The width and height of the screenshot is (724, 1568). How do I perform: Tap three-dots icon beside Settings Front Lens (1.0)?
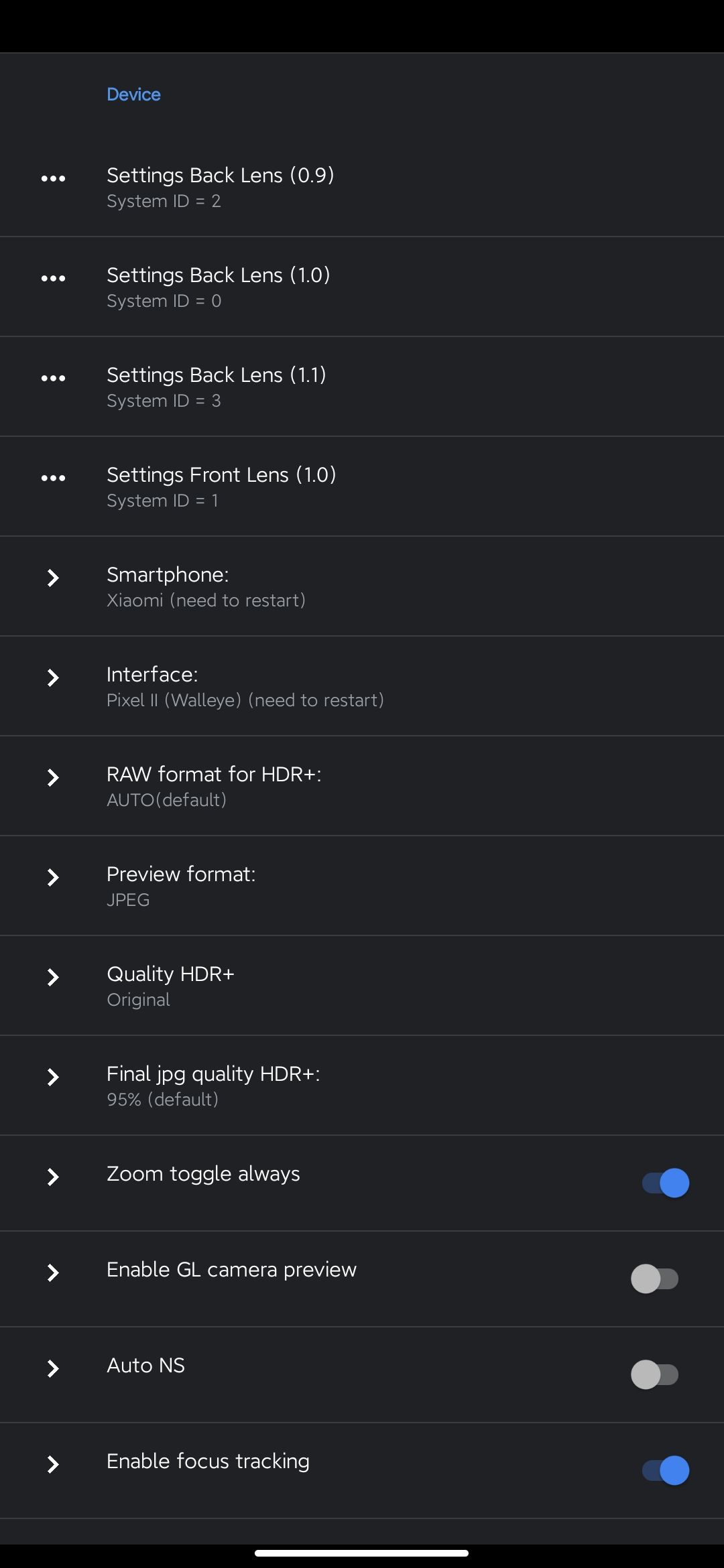click(53, 478)
